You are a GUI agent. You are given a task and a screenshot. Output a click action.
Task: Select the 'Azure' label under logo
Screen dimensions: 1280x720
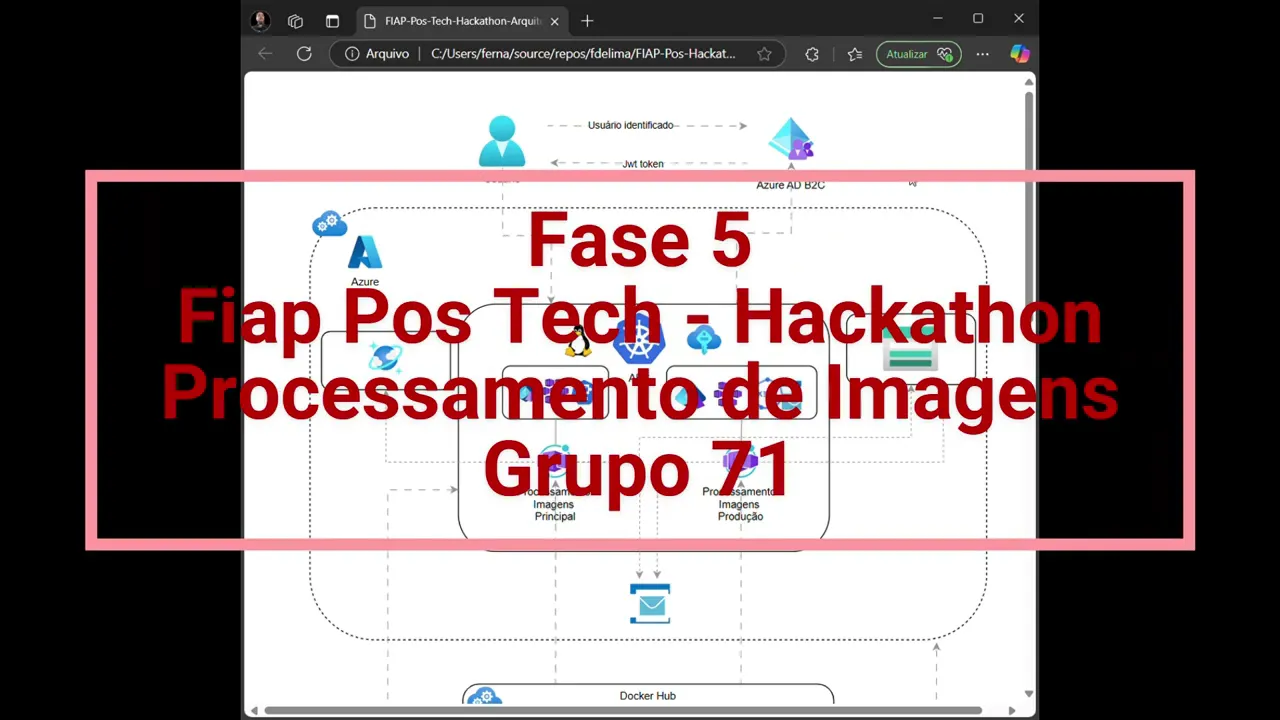coord(365,282)
